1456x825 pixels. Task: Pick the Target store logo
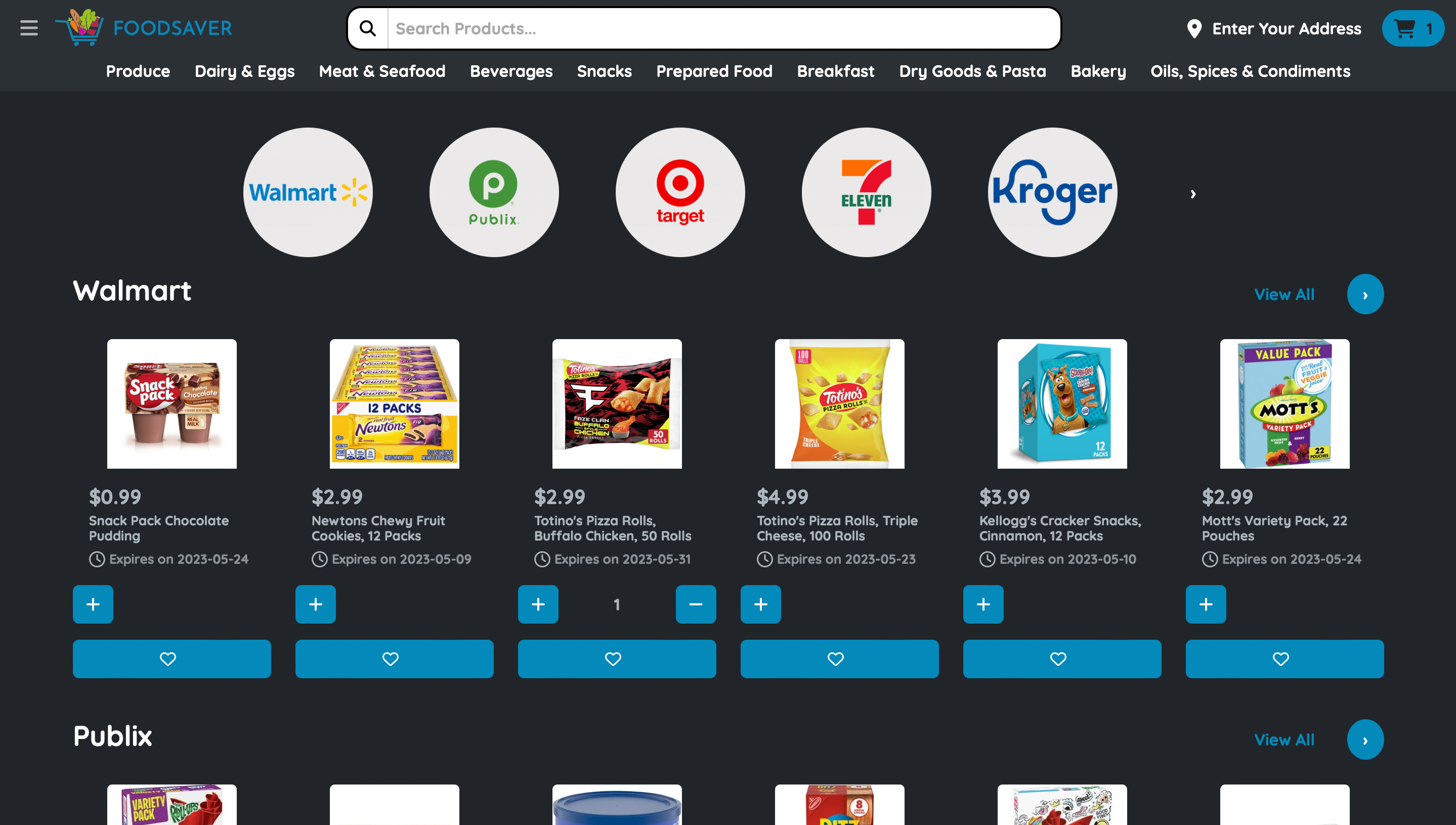coord(680,192)
